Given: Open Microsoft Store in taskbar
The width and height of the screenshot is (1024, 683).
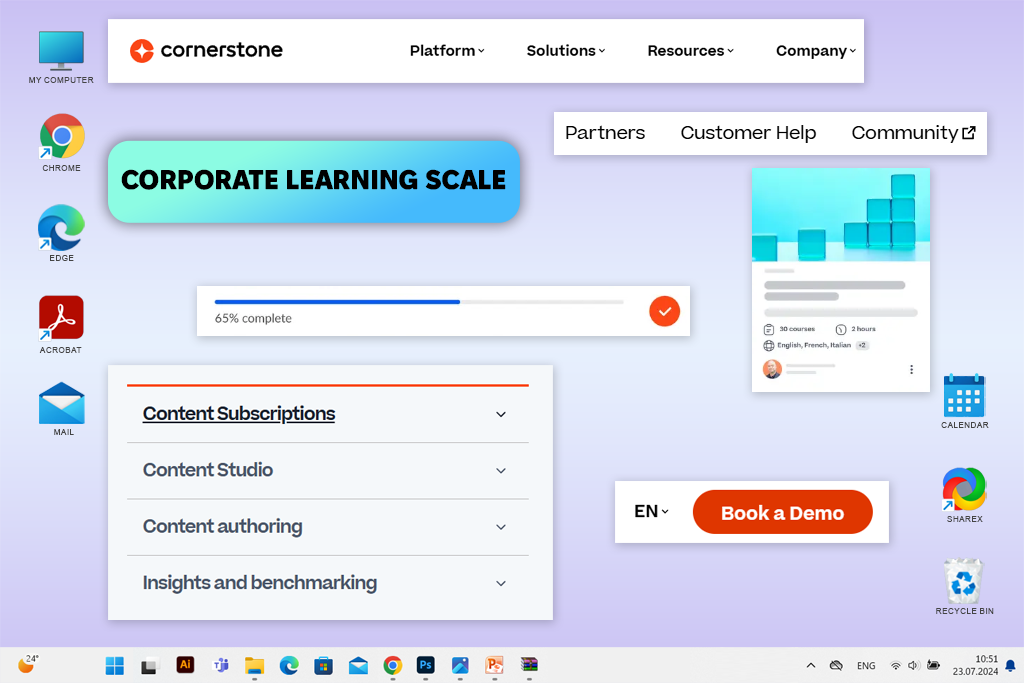Looking at the screenshot, I should (x=323, y=665).
